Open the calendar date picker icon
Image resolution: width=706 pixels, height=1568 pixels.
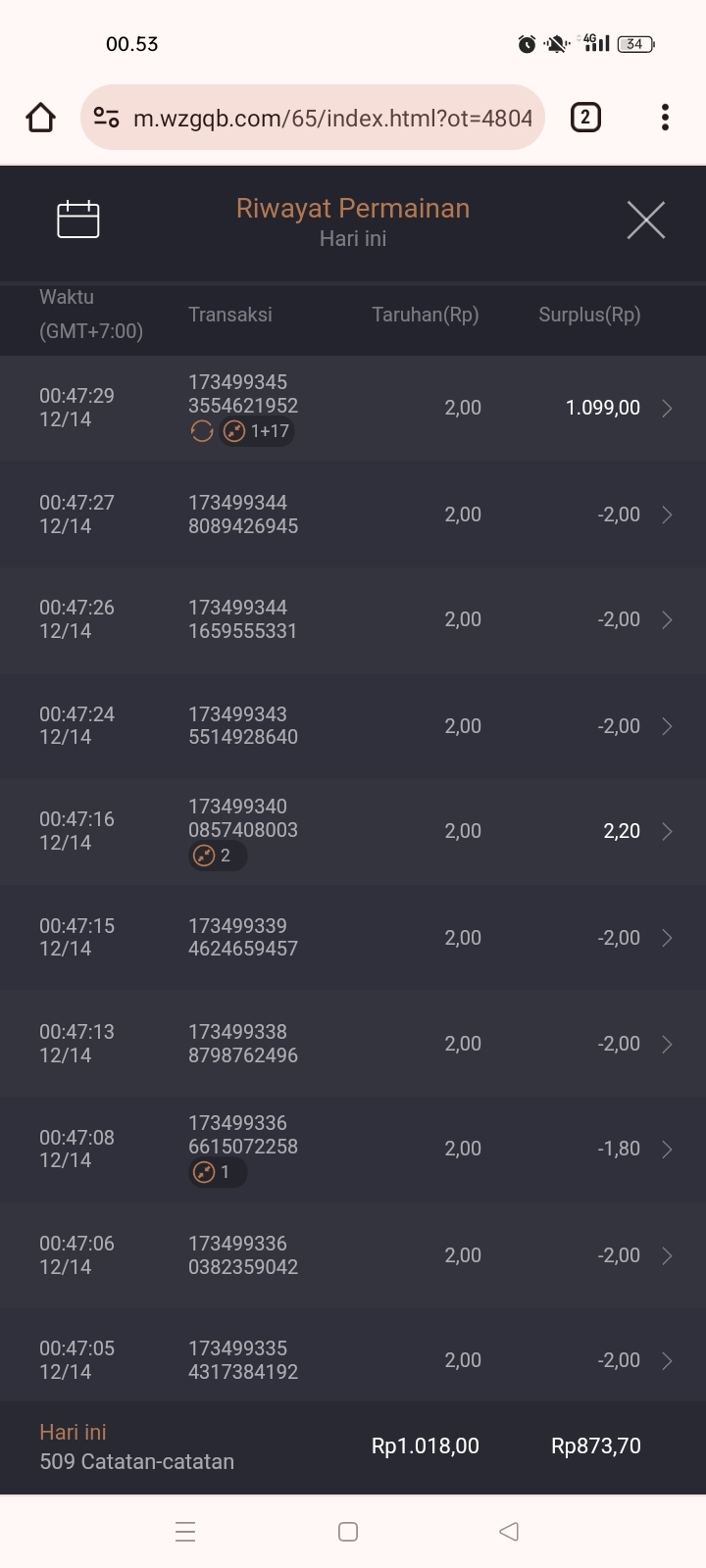[78, 220]
